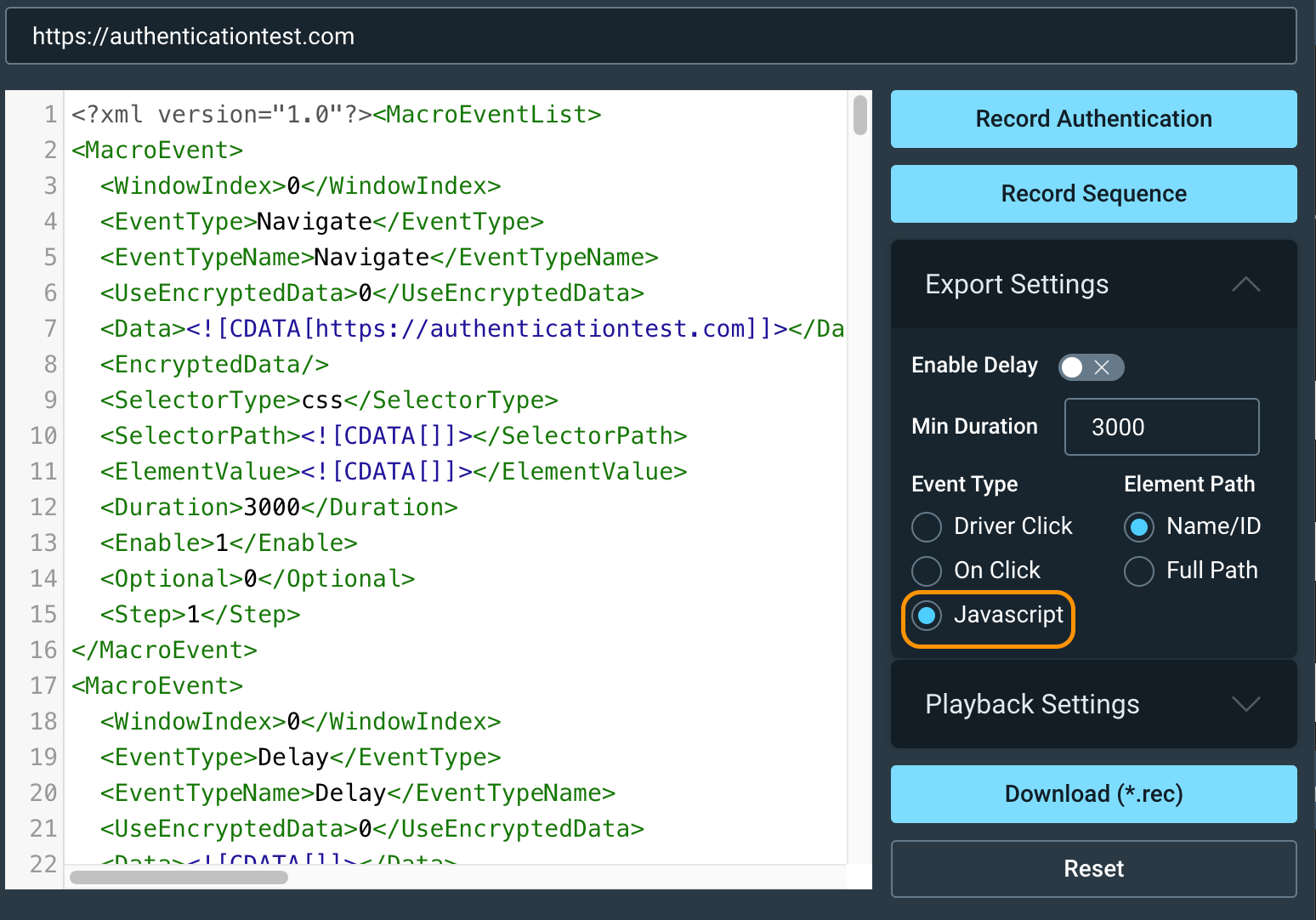Click the URL field with authenticationtest.com
1316x920 pixels.
tap(650, 37)
